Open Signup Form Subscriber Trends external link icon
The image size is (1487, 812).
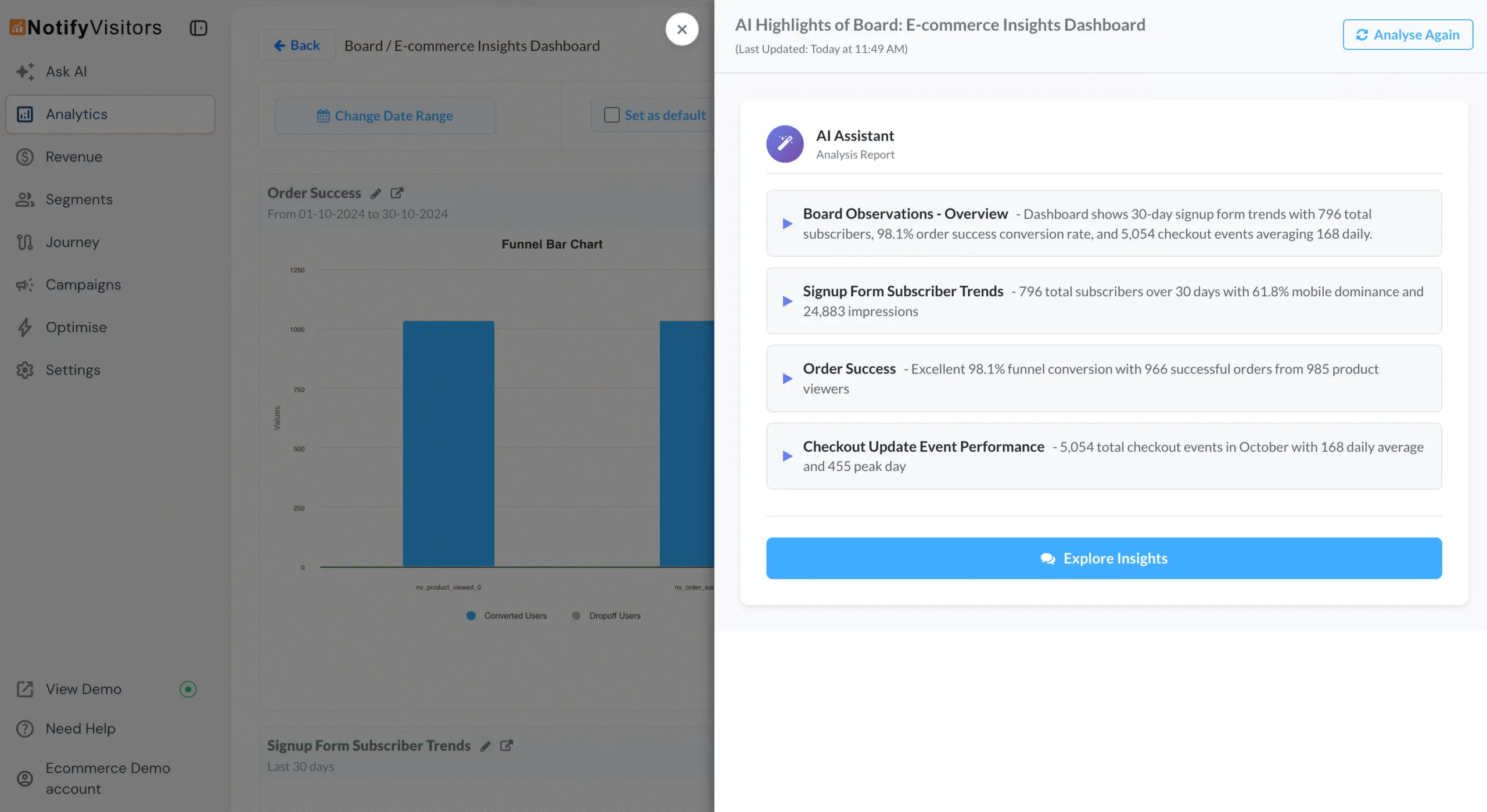[507, 745]
